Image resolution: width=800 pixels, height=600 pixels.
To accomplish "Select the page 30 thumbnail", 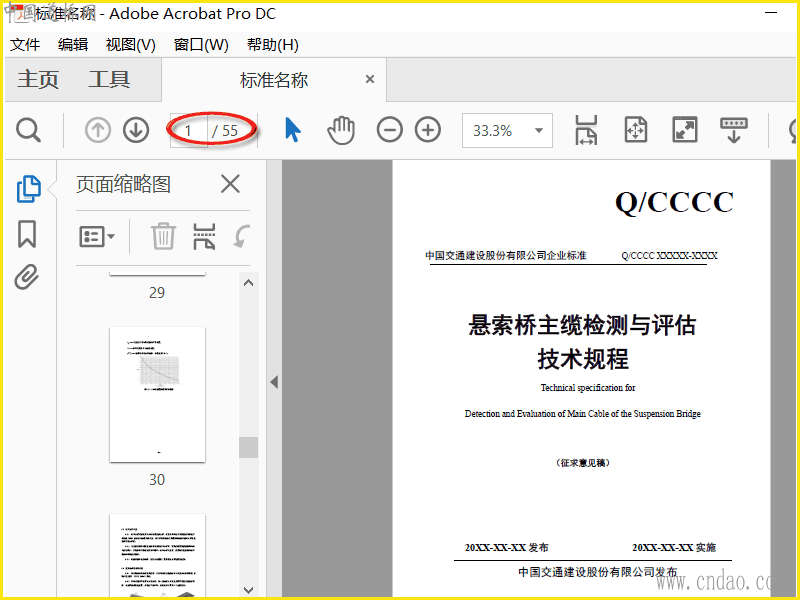I will pyautogui.click(x=158, y=394).
